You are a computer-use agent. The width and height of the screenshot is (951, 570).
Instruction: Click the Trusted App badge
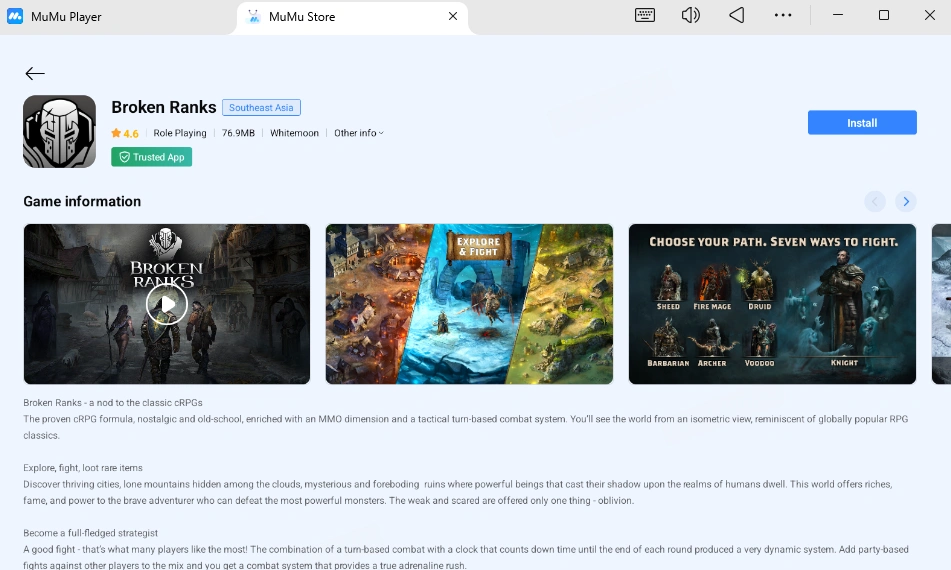point(152,157)
